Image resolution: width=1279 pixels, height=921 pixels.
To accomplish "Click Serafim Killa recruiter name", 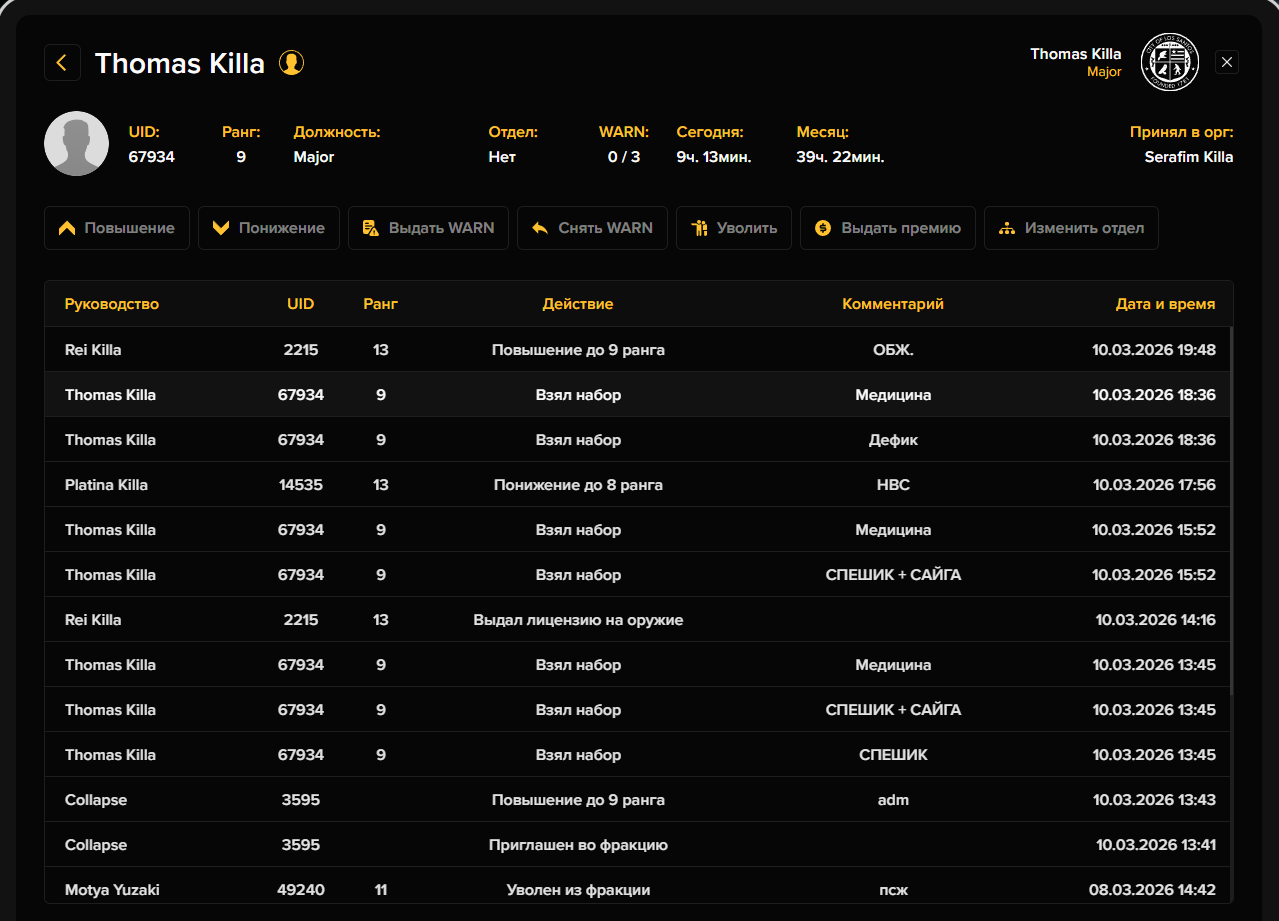I will click(1188, 157).
